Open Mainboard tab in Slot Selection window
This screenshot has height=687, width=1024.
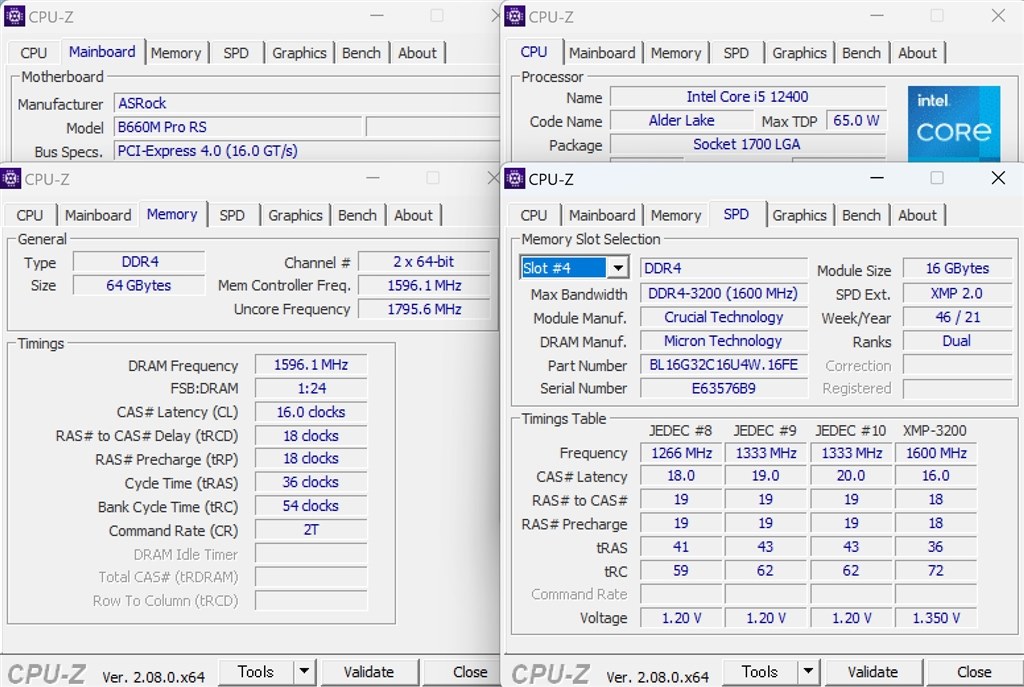pos(602,215)
